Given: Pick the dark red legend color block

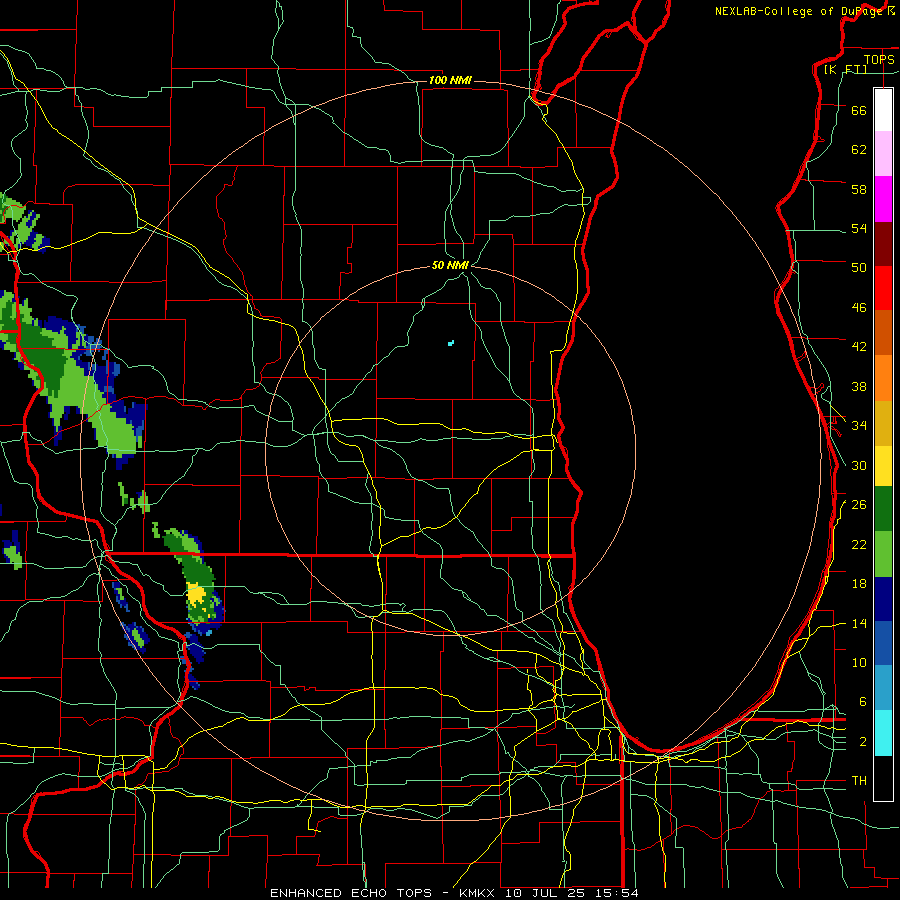Looking at the screenshot, I should point(883,244).
